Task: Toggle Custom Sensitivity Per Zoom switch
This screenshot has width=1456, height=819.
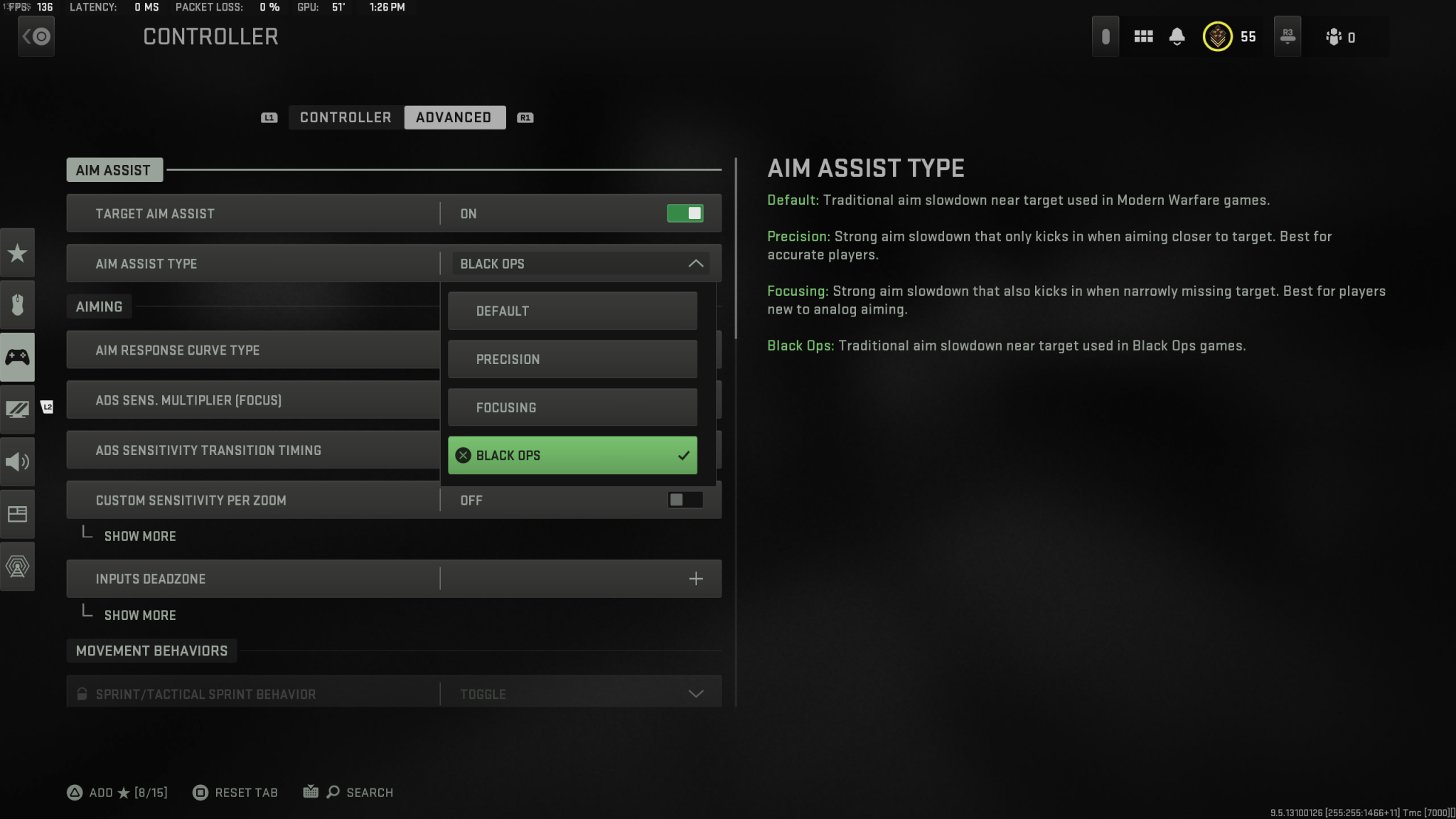Action: (x=685, y=500)
